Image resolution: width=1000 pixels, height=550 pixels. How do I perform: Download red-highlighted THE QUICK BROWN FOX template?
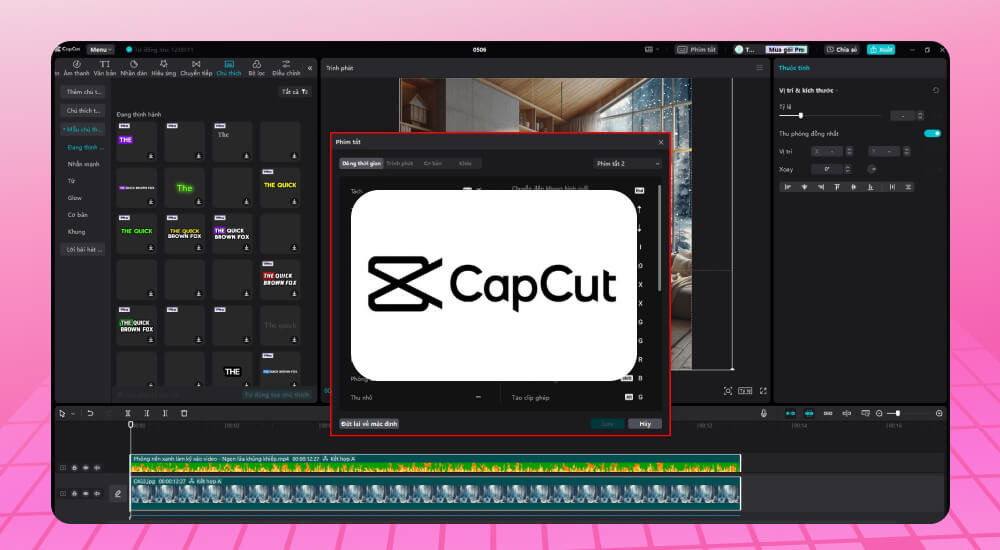[295, 294]
